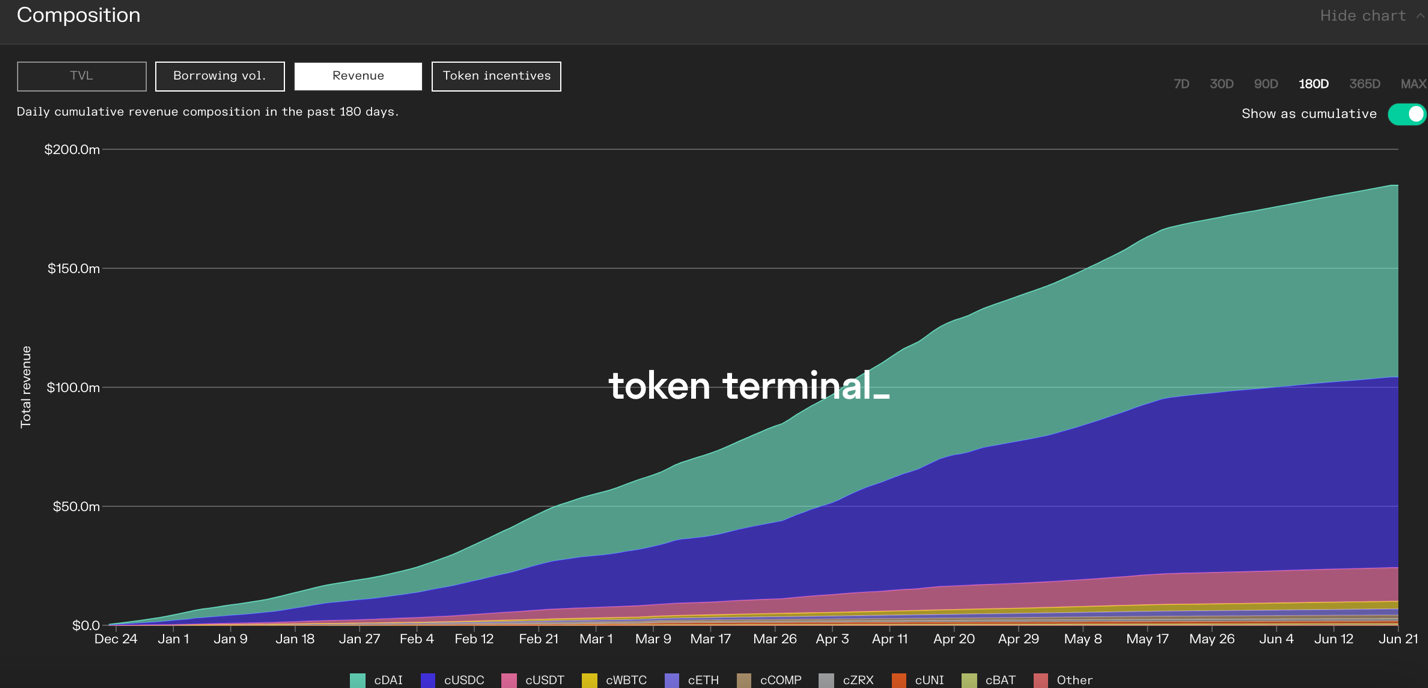This screenshot has height=688, width=1428.
Task: Click the $0.0 axis label
Action: 86,626
